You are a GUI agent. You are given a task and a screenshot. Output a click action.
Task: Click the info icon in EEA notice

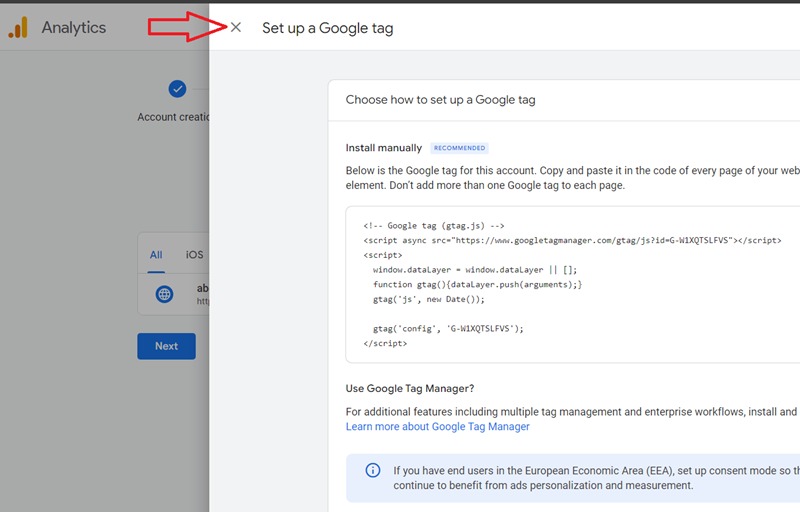373,470
